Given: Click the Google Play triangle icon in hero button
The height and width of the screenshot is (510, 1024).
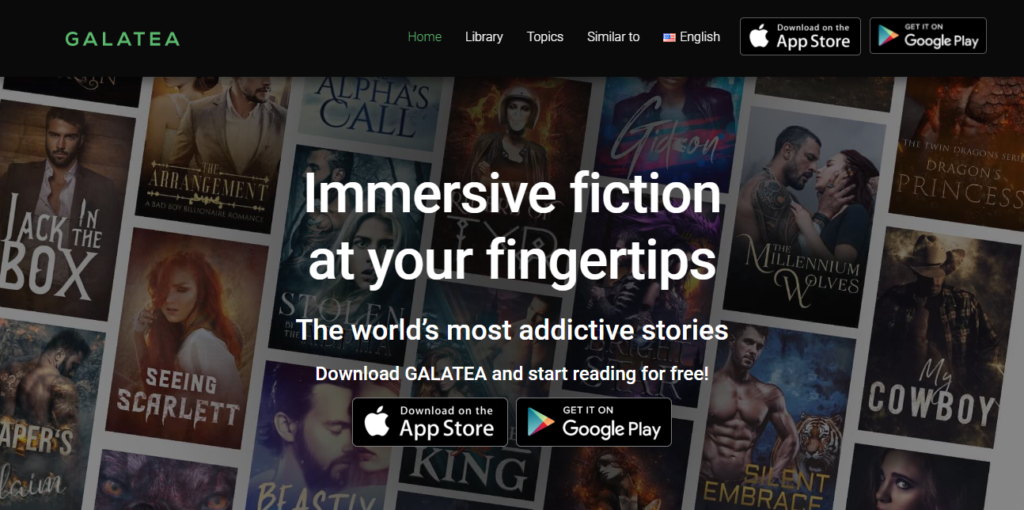Looking at the screenshot, I should (541, 422).
